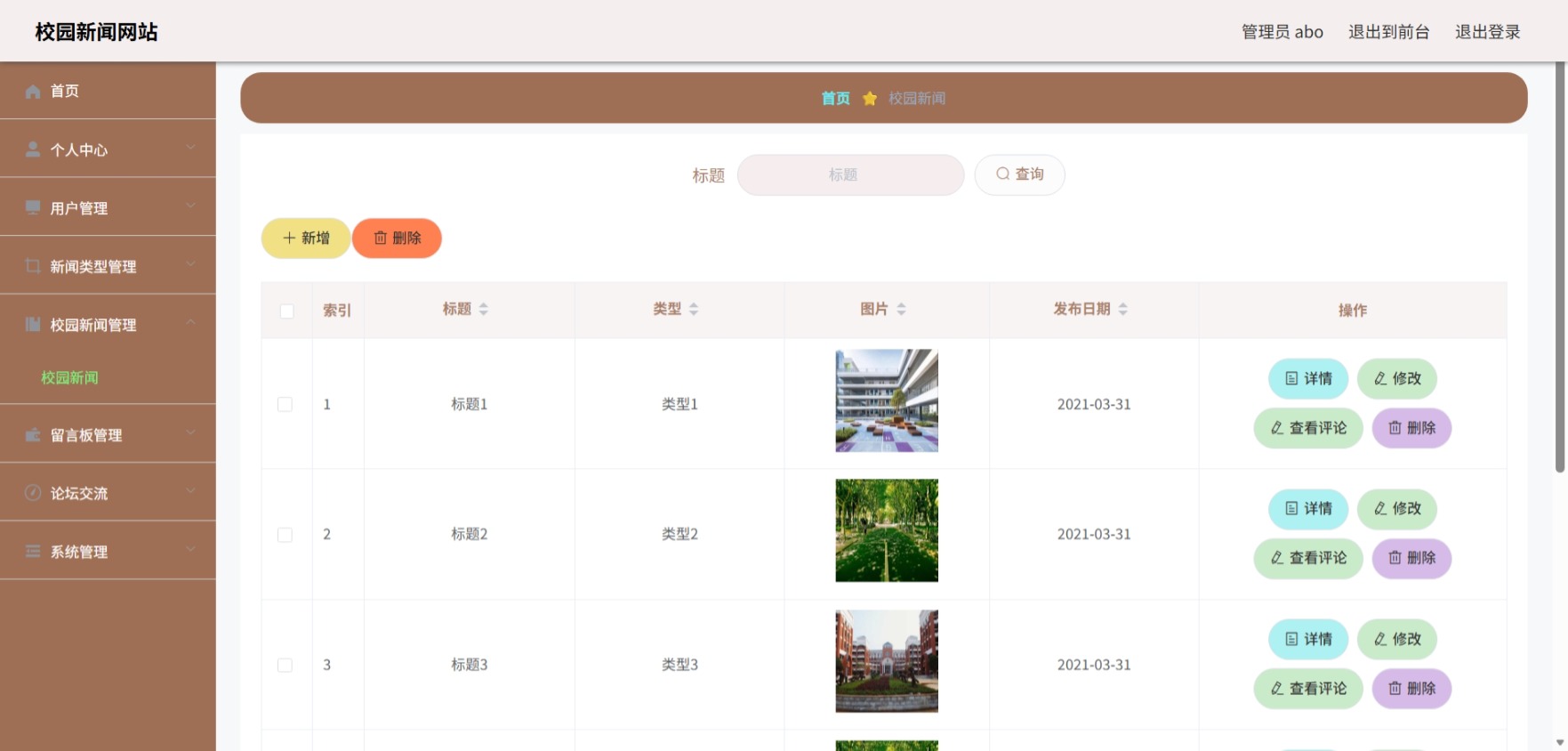Click the monitor icon beside 用户管理
Image resolution: width=1568 pixels, height=751 pixels.
[x=33, y=207]
